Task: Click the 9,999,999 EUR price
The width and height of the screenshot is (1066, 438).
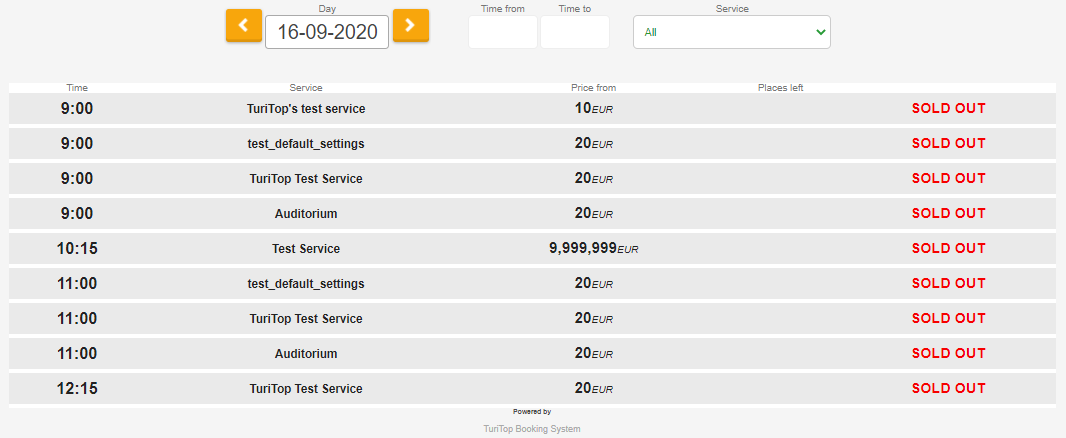Action: click(x=594, y=249)
